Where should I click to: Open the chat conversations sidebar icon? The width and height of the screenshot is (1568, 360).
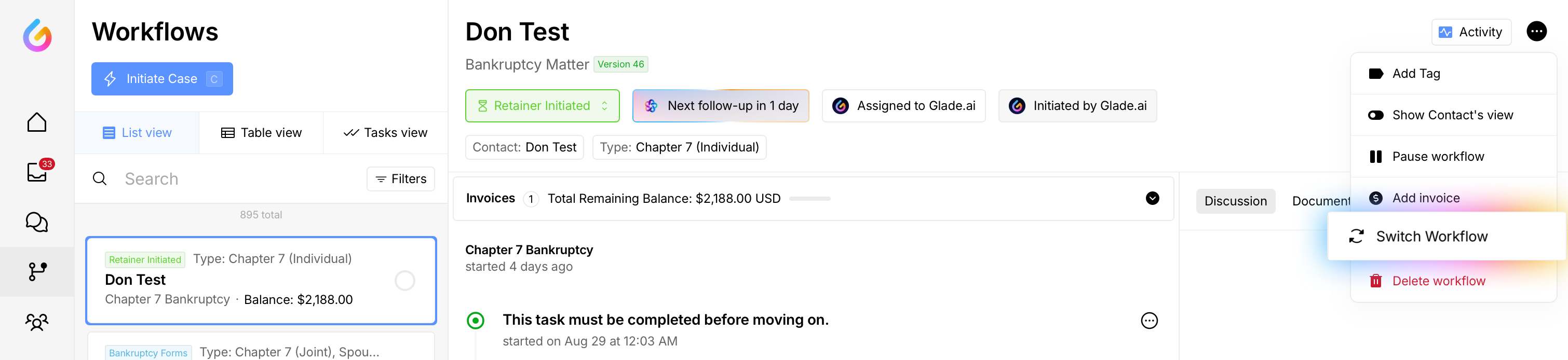click(x=36, y=222)
